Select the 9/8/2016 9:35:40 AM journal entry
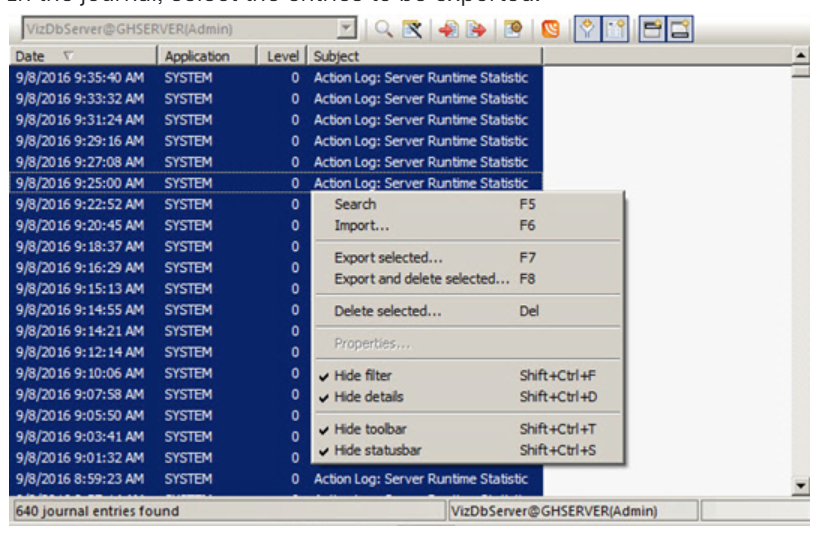Image resolution: width=837 pixels, height=533 pixels. coord(276,78)
